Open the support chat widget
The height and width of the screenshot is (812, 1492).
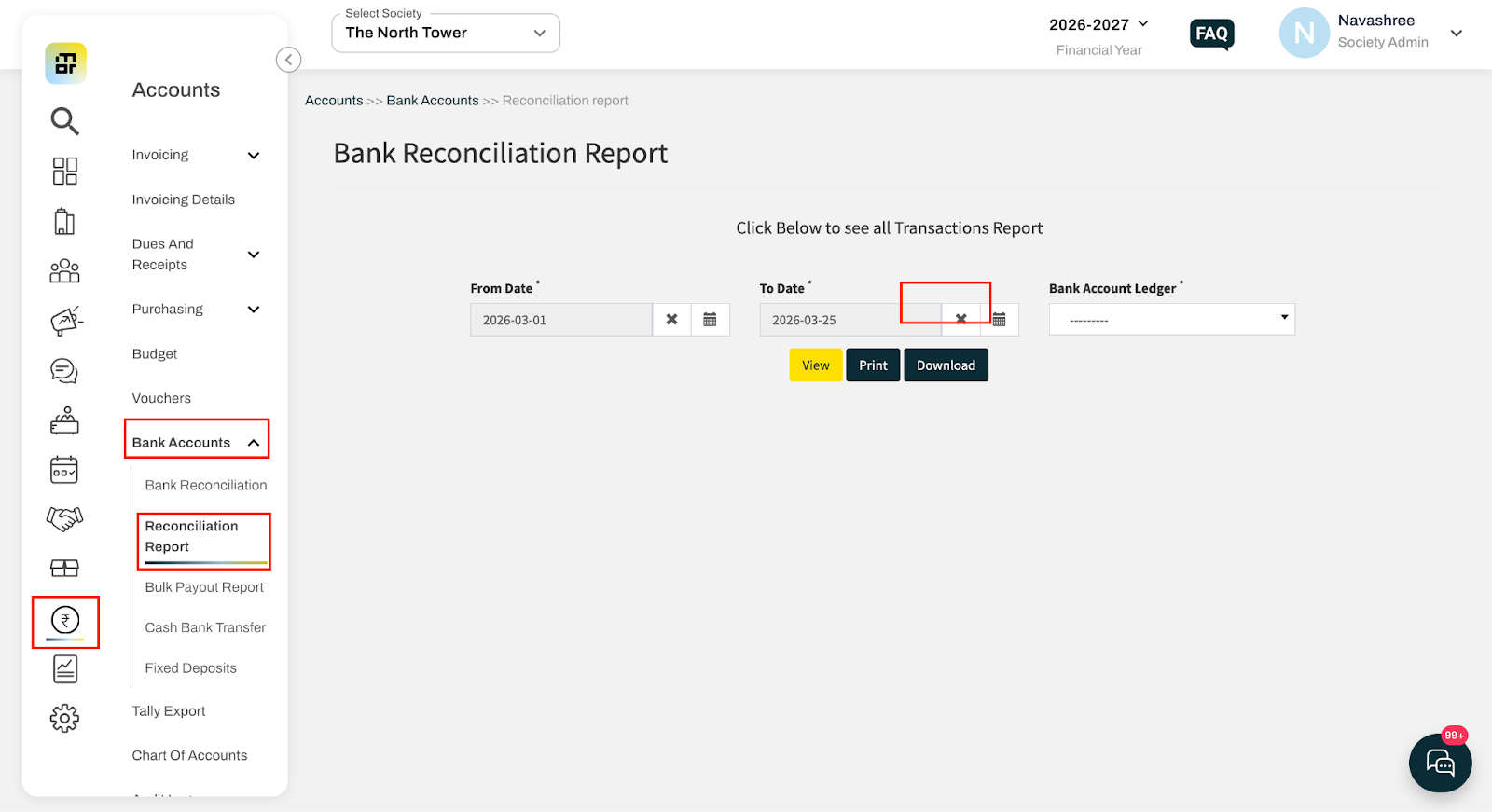(1441, 764)
